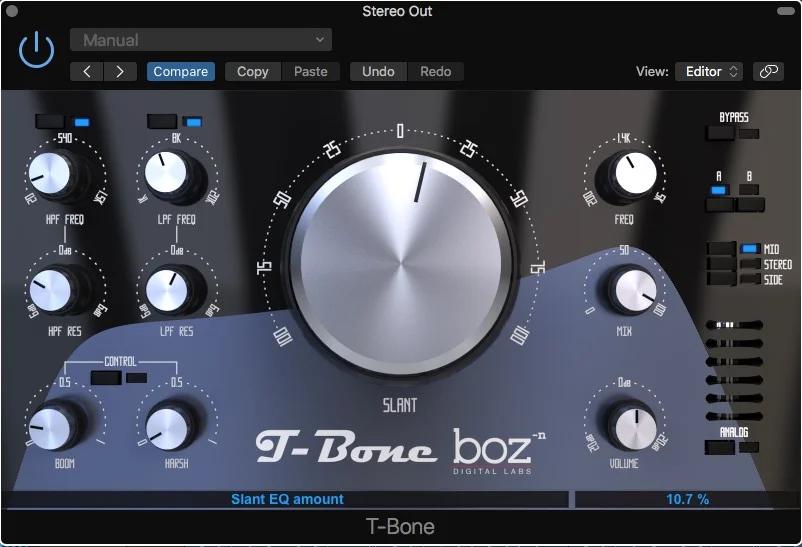Image resolution: width=802 pixels, height=547 pixels.
Task: Toggle the CONTROL switch
Action: 106,378
